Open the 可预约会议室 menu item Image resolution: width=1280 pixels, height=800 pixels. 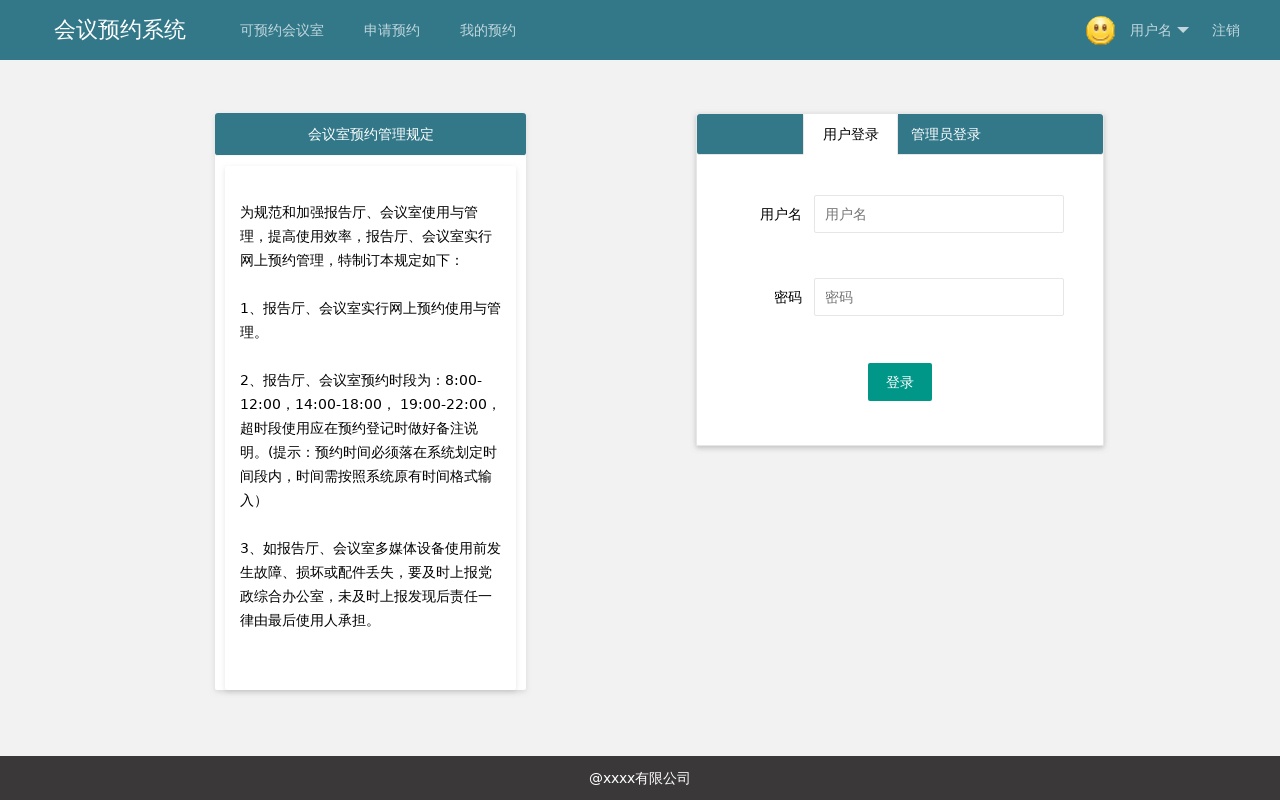[x=282, y=30]
